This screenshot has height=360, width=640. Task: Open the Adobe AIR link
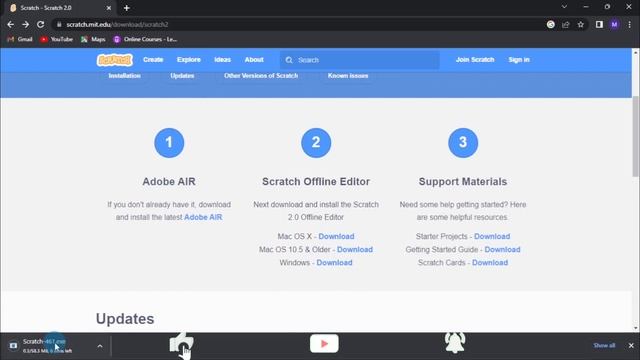tap(203, 217)
